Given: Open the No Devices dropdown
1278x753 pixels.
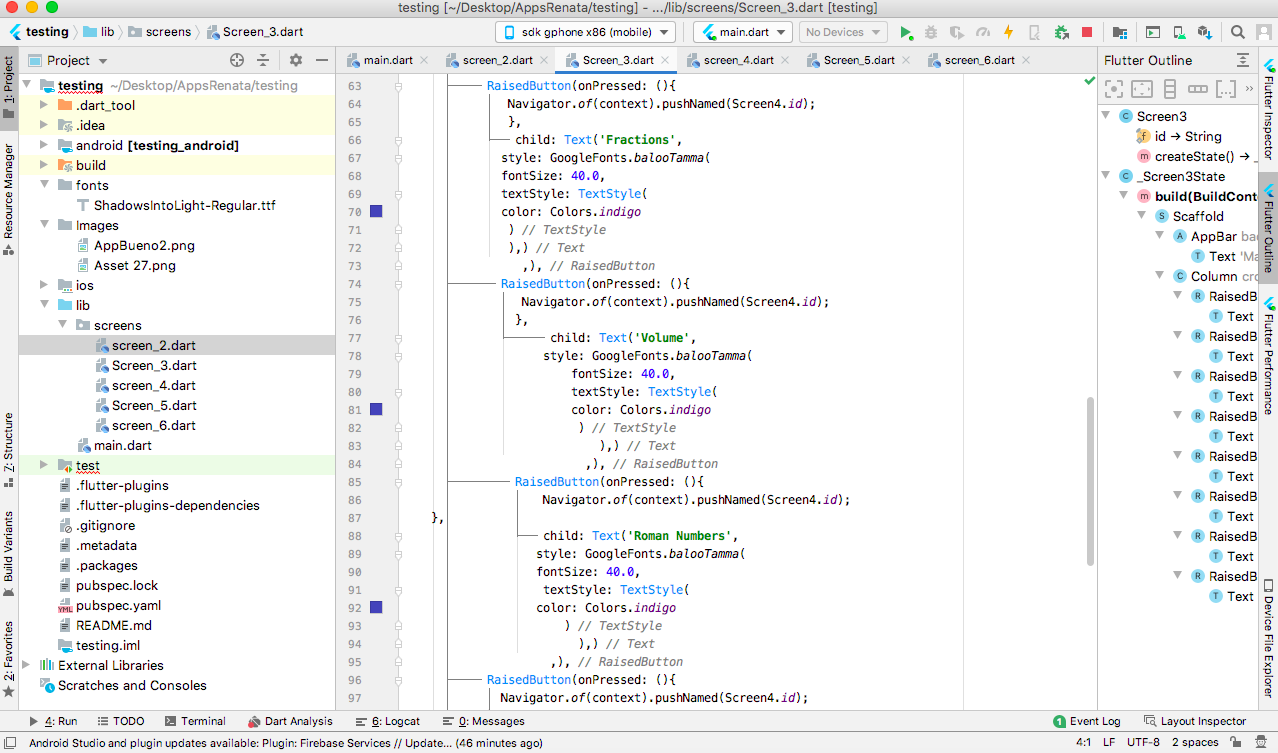Looking at the screenshot, I should coord(842,32).
